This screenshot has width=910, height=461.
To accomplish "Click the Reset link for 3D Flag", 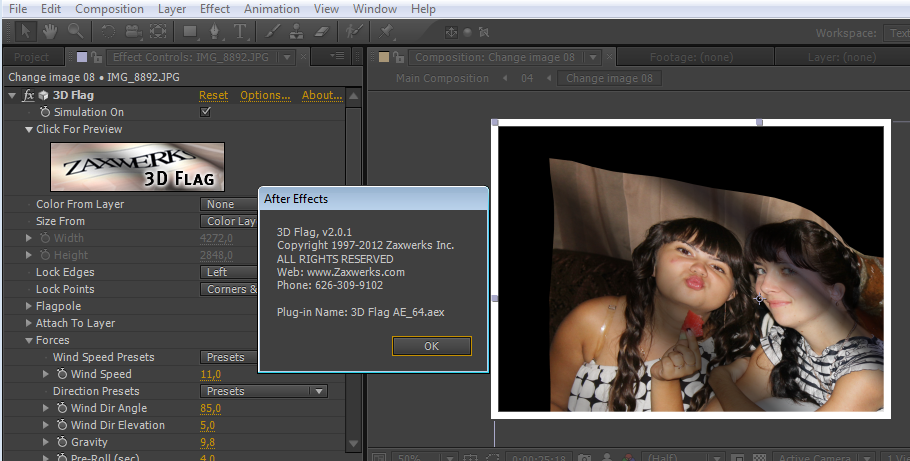I will click(213, 95).
